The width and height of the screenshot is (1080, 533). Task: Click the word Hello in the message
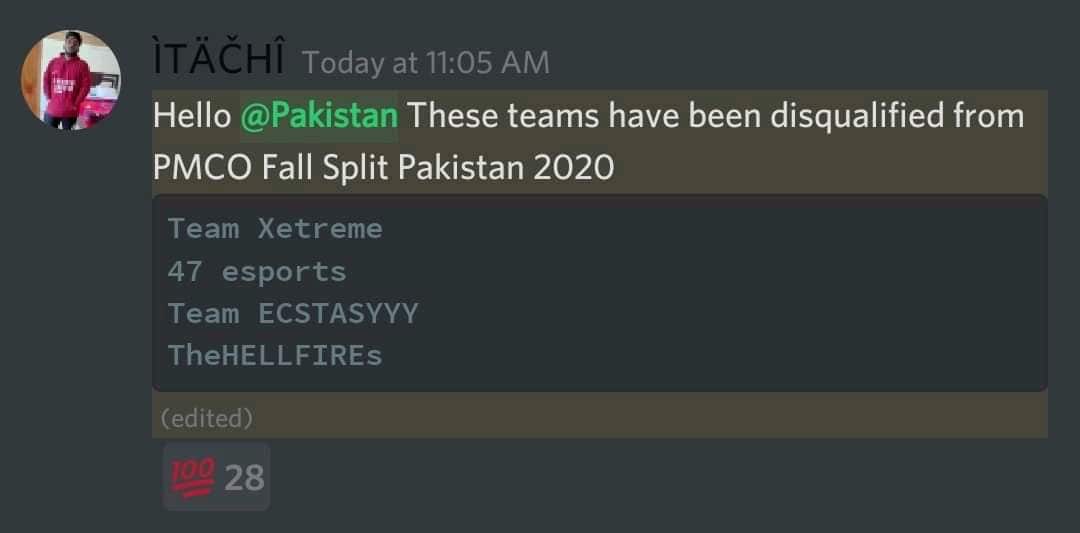coord(192,116)
